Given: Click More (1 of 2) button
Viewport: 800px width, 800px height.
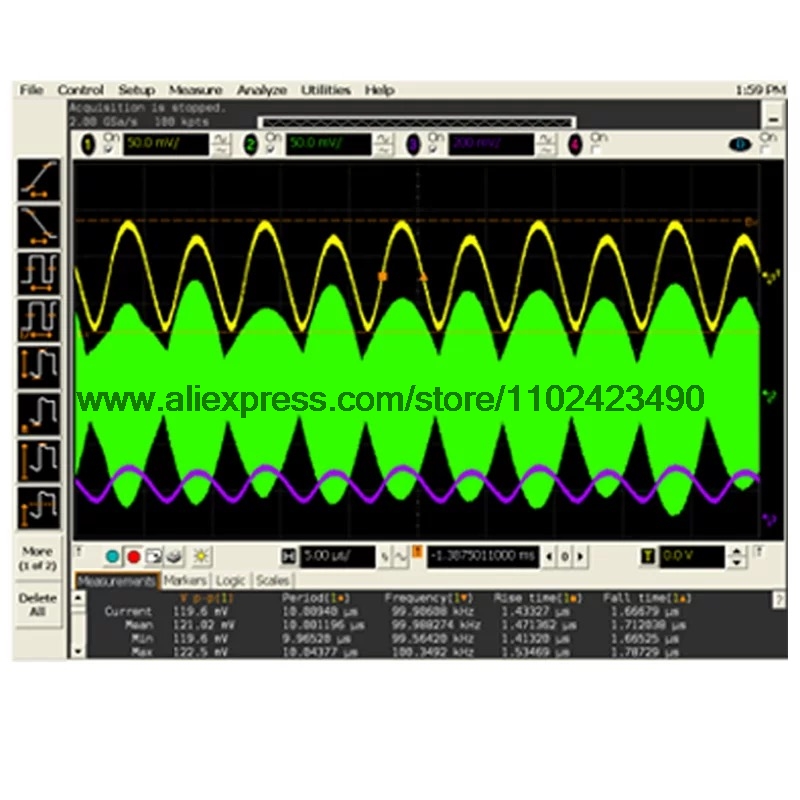Looking at the screenshot, I should pyautogui.click(x=38, y=558).
